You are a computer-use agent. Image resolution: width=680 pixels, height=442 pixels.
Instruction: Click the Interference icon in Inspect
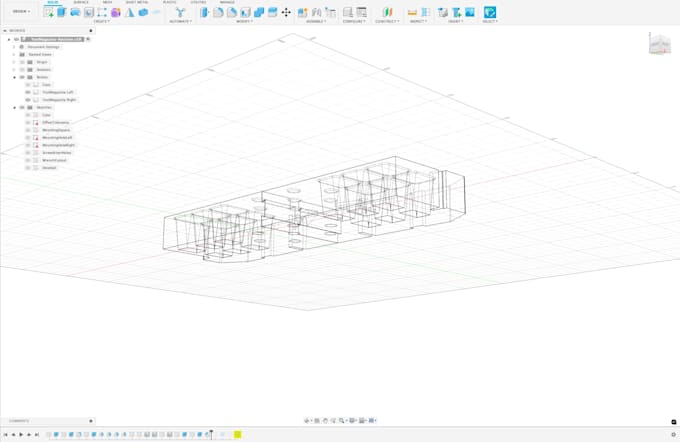[x=425, y=12]
